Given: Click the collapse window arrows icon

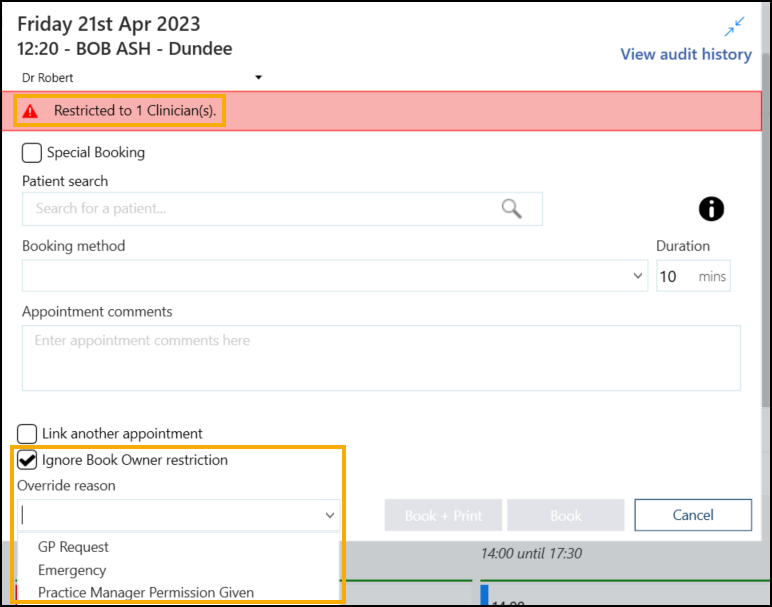Looking at the screenshot, I should (x=735, y=27).
